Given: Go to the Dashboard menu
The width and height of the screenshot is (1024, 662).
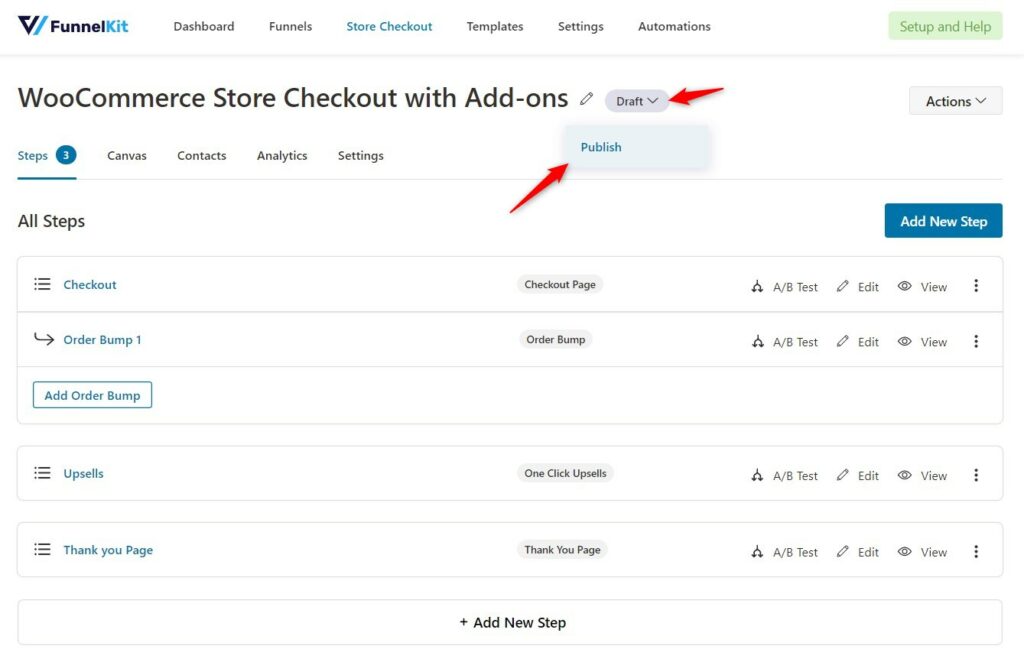Looking at the screenshot, I should point(204,26).
